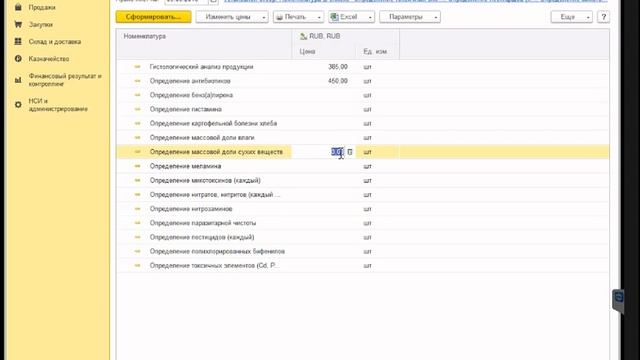The height and width of the screenshot is (360, 640).
Task: Open calculator button in the edited price cell
Action: pyautogui.click(x=350, y=152)
